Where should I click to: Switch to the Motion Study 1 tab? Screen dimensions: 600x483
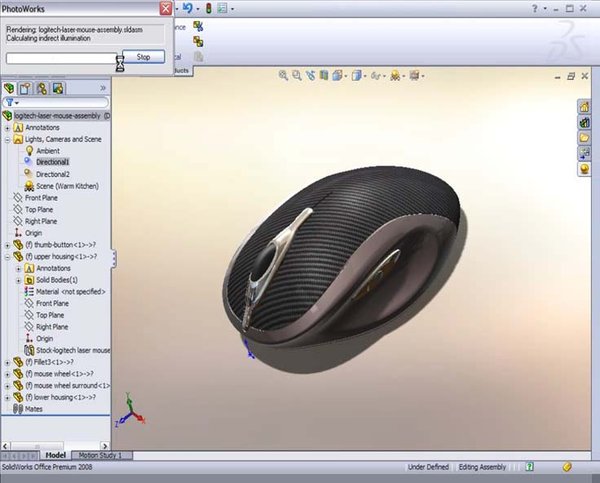(x=100, y=455)
